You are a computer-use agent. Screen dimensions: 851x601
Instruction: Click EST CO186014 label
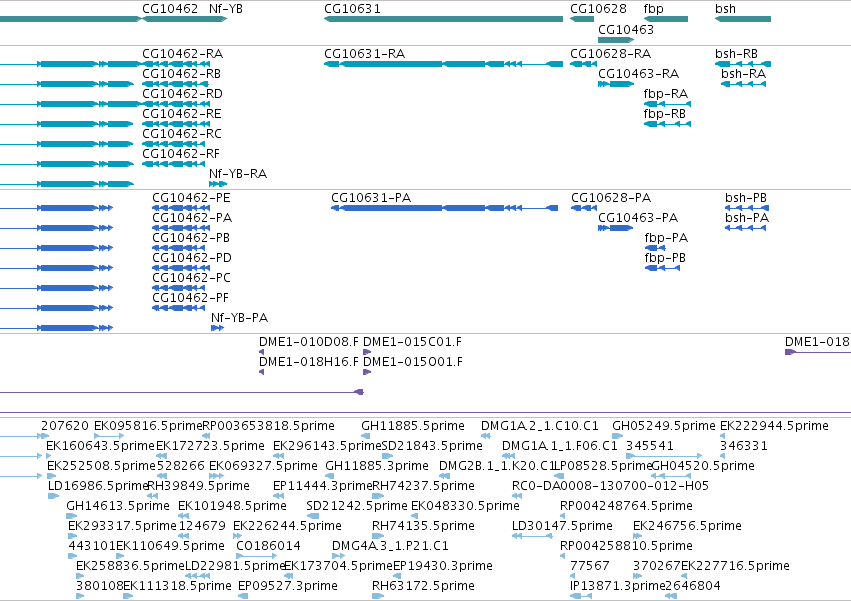coord(268,546)
